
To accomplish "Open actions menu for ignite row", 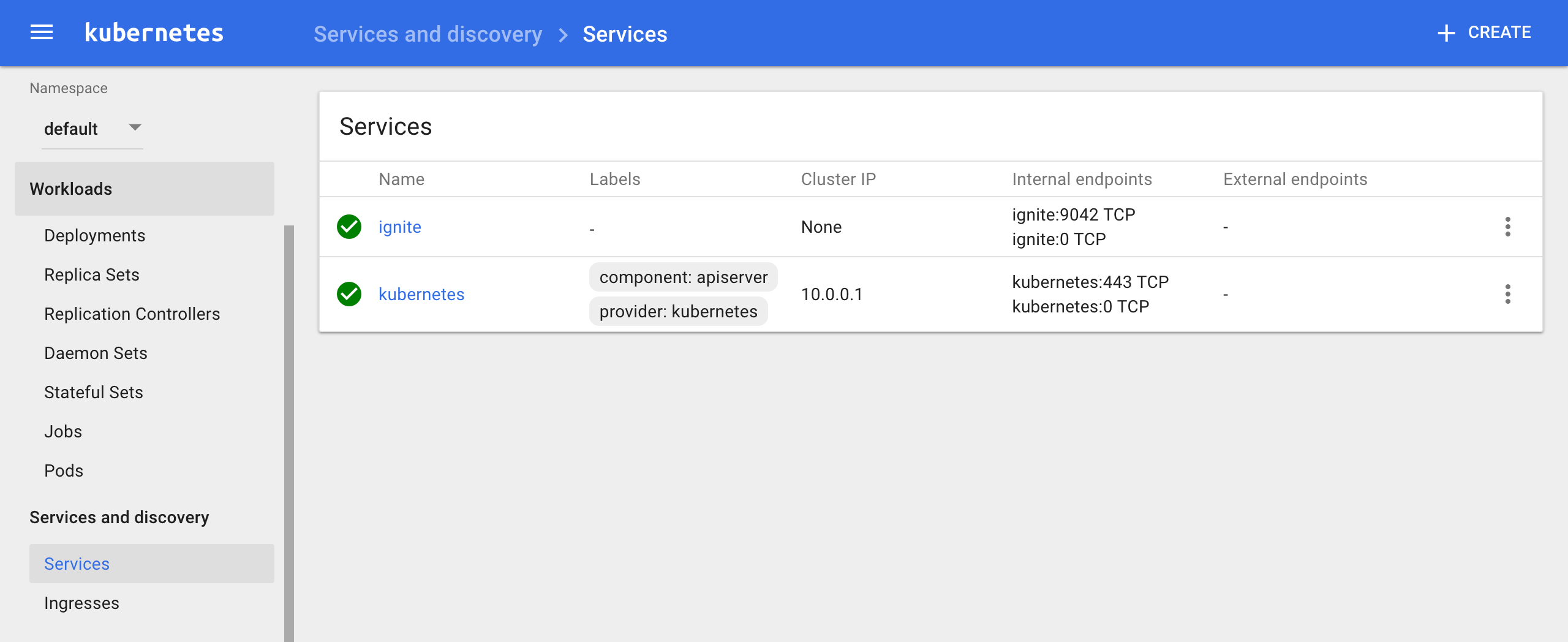I will click(x=1508, y=227).
